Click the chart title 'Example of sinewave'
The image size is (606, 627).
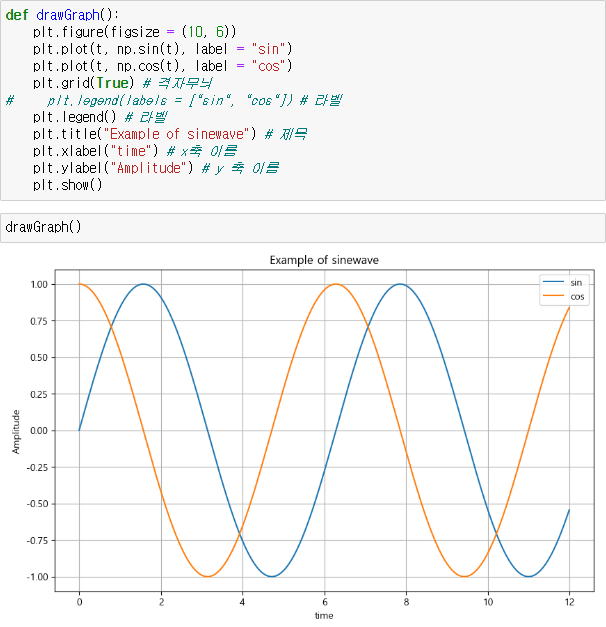pos(324,260)
